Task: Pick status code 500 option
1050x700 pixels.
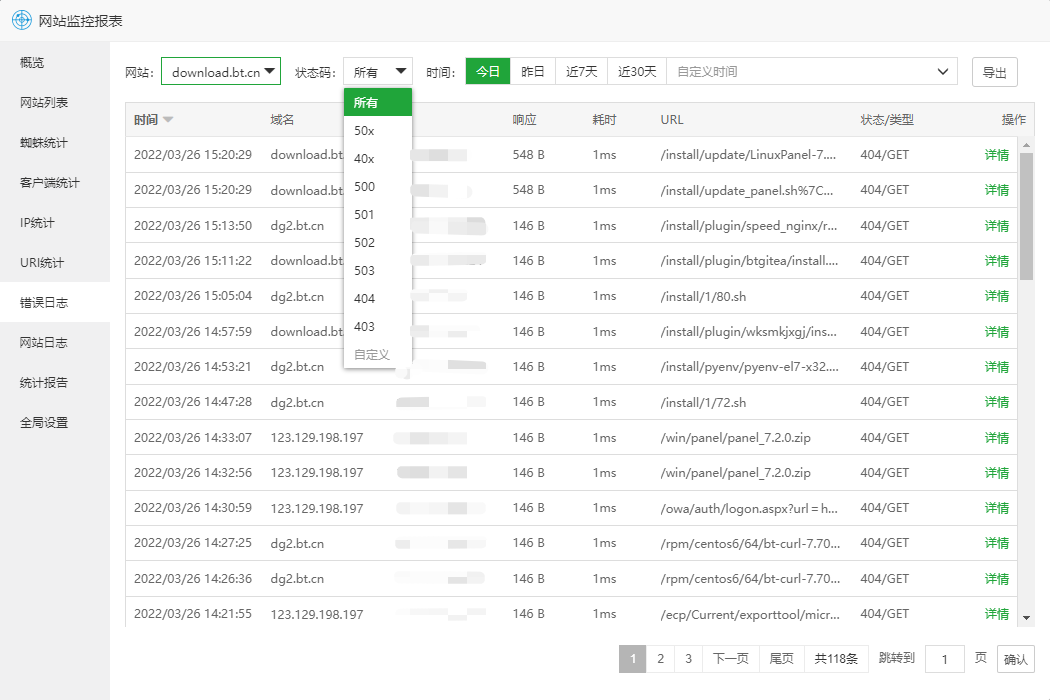Action: [378, 187]
